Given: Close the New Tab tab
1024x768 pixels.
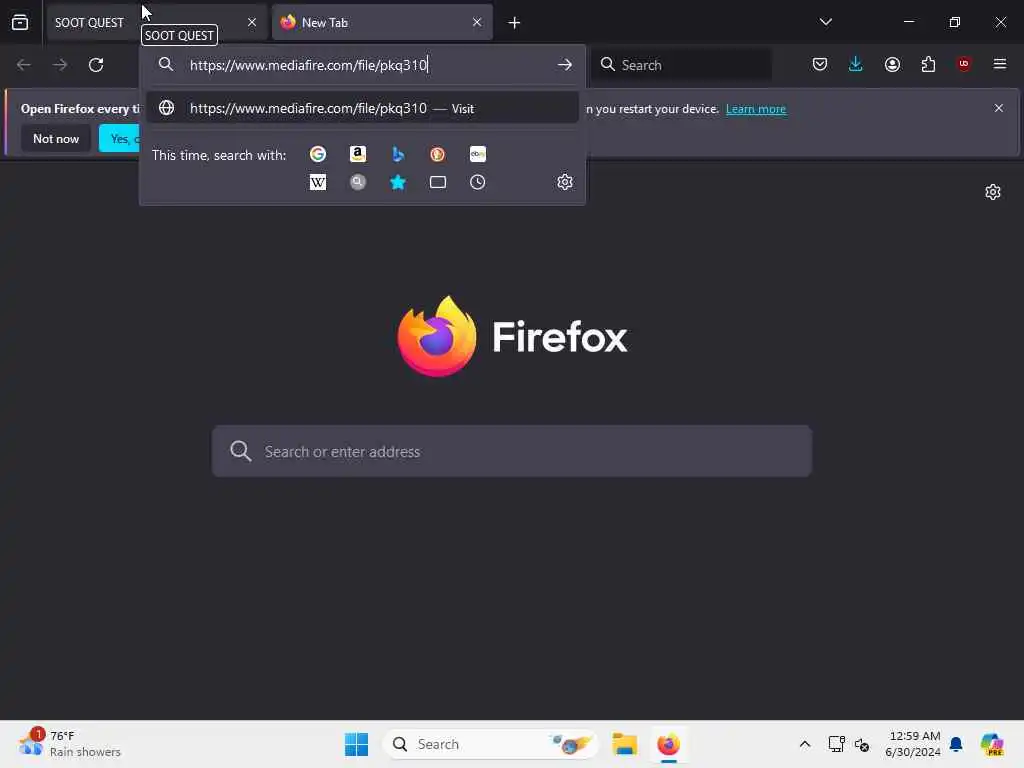Looking at the screenshot, I should click(477, 22).
